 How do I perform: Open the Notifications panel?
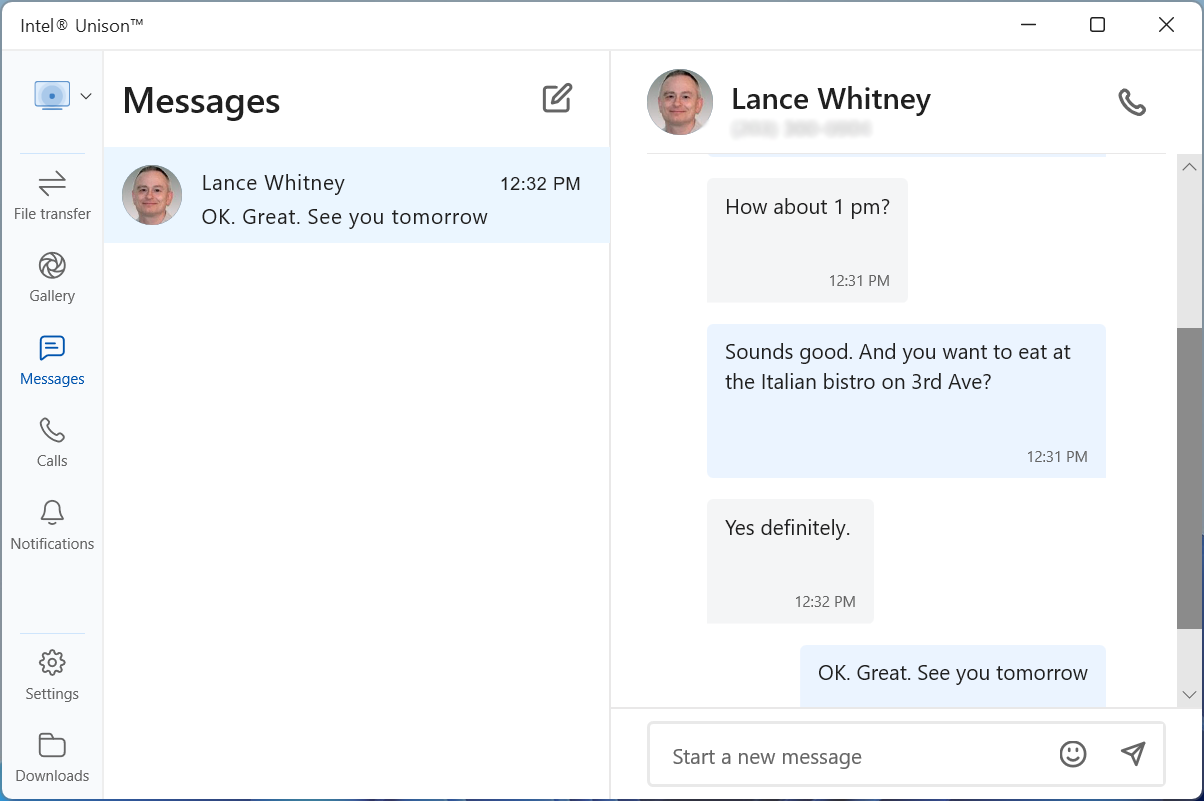(52, 525)
